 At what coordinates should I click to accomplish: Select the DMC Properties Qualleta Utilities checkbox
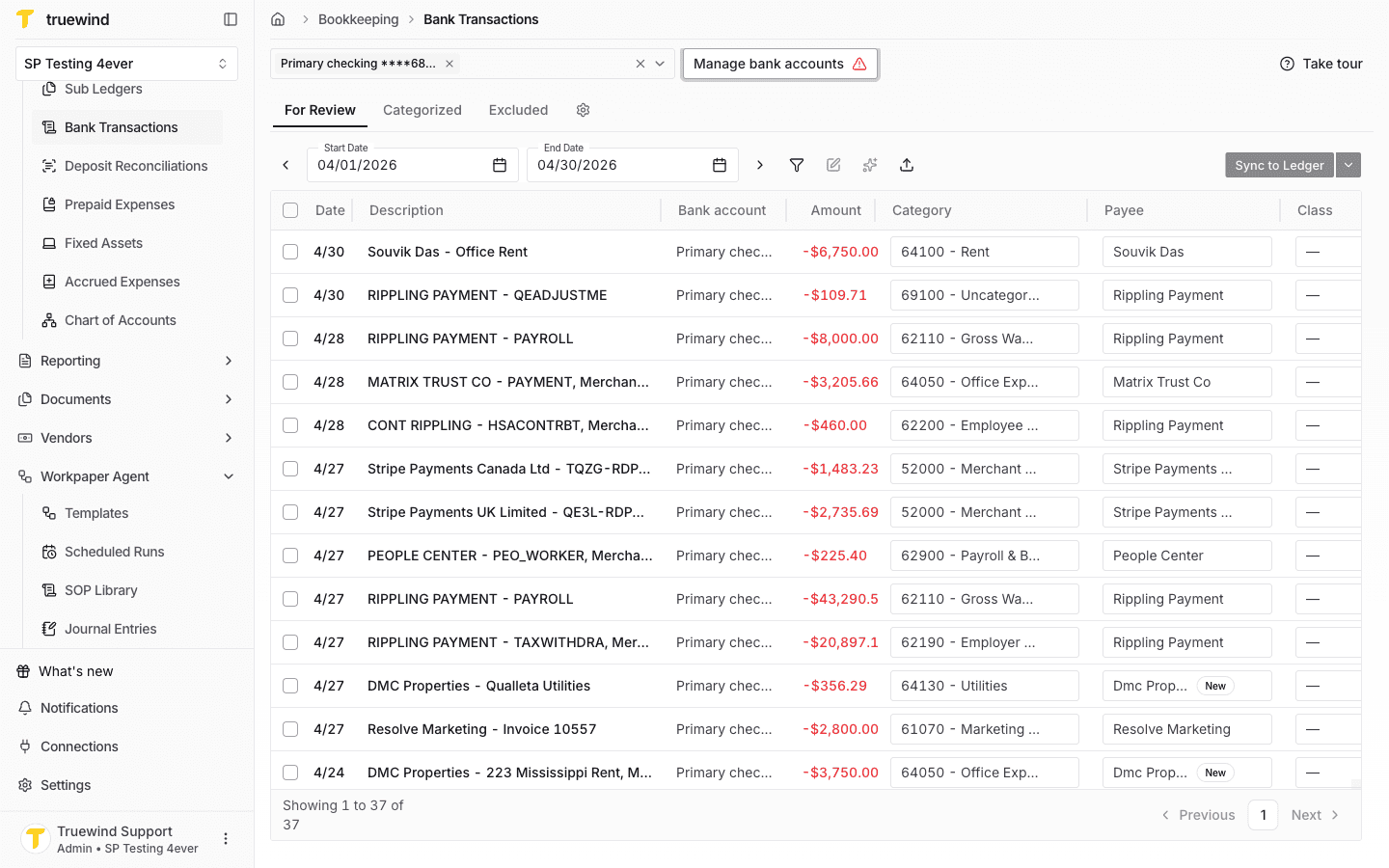pyautogui.click(x=290, y=686)
